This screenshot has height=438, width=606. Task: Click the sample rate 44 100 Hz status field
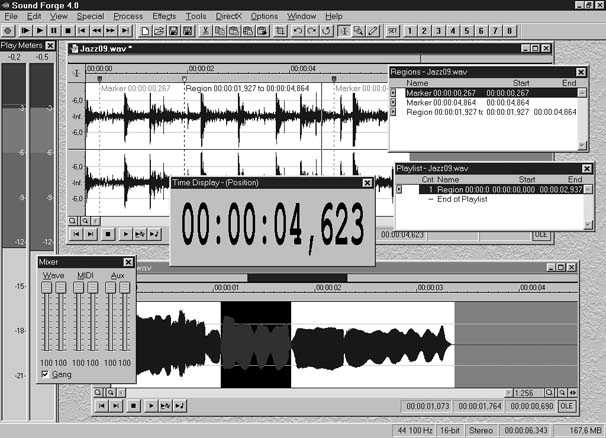[x=415, y=430]
